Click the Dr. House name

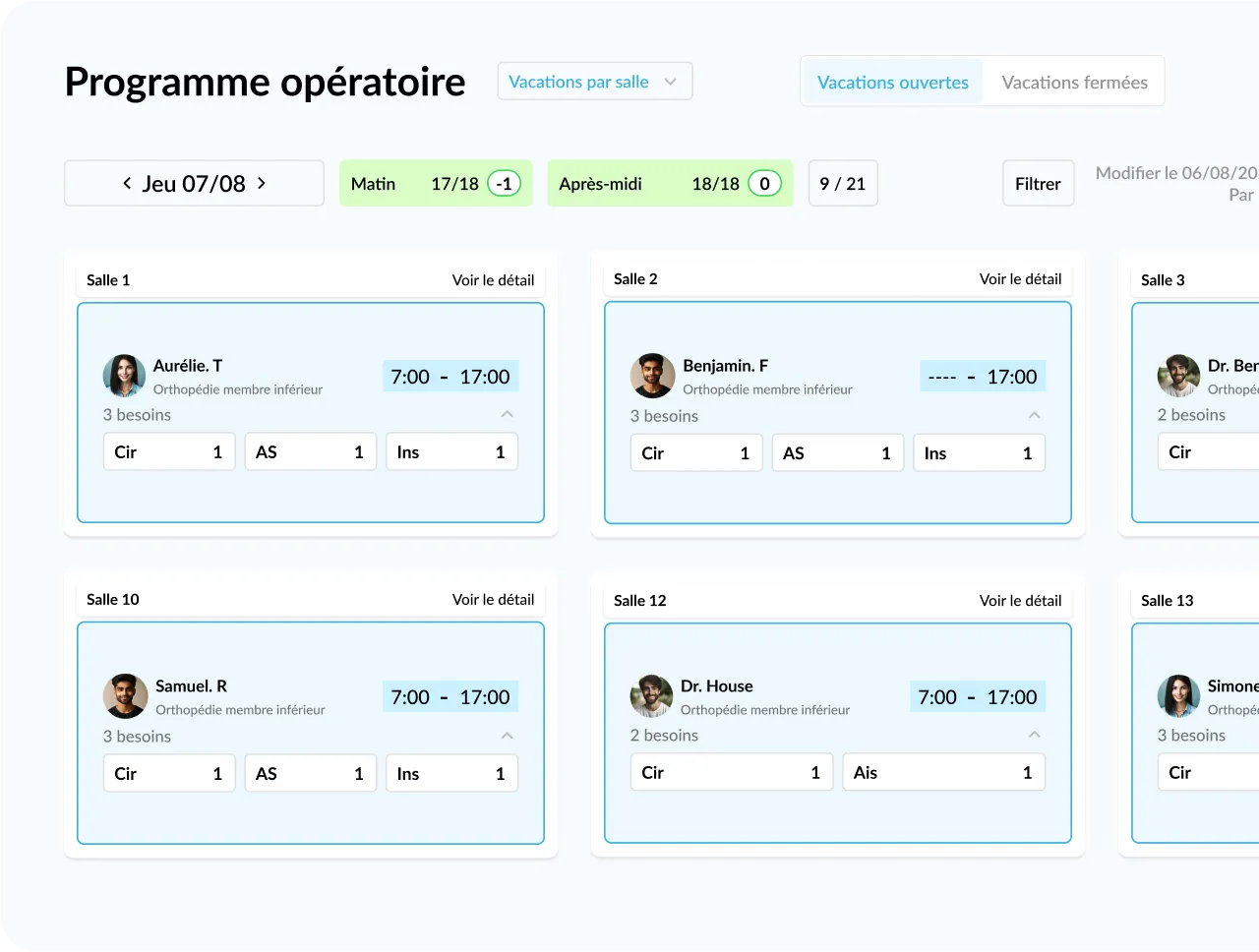click(x=717, y=686)
